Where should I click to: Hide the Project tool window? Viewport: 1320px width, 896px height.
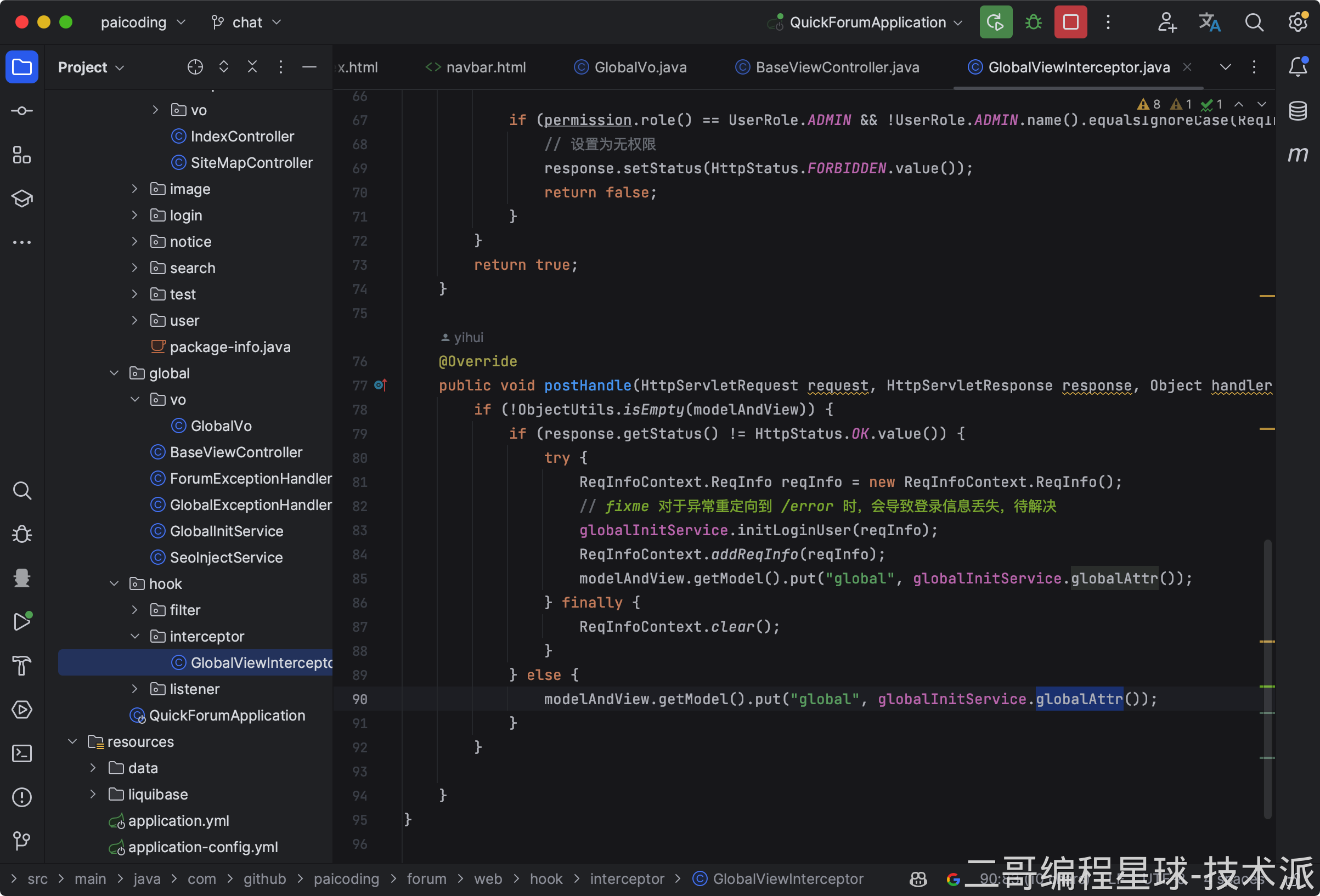point(309,67)
